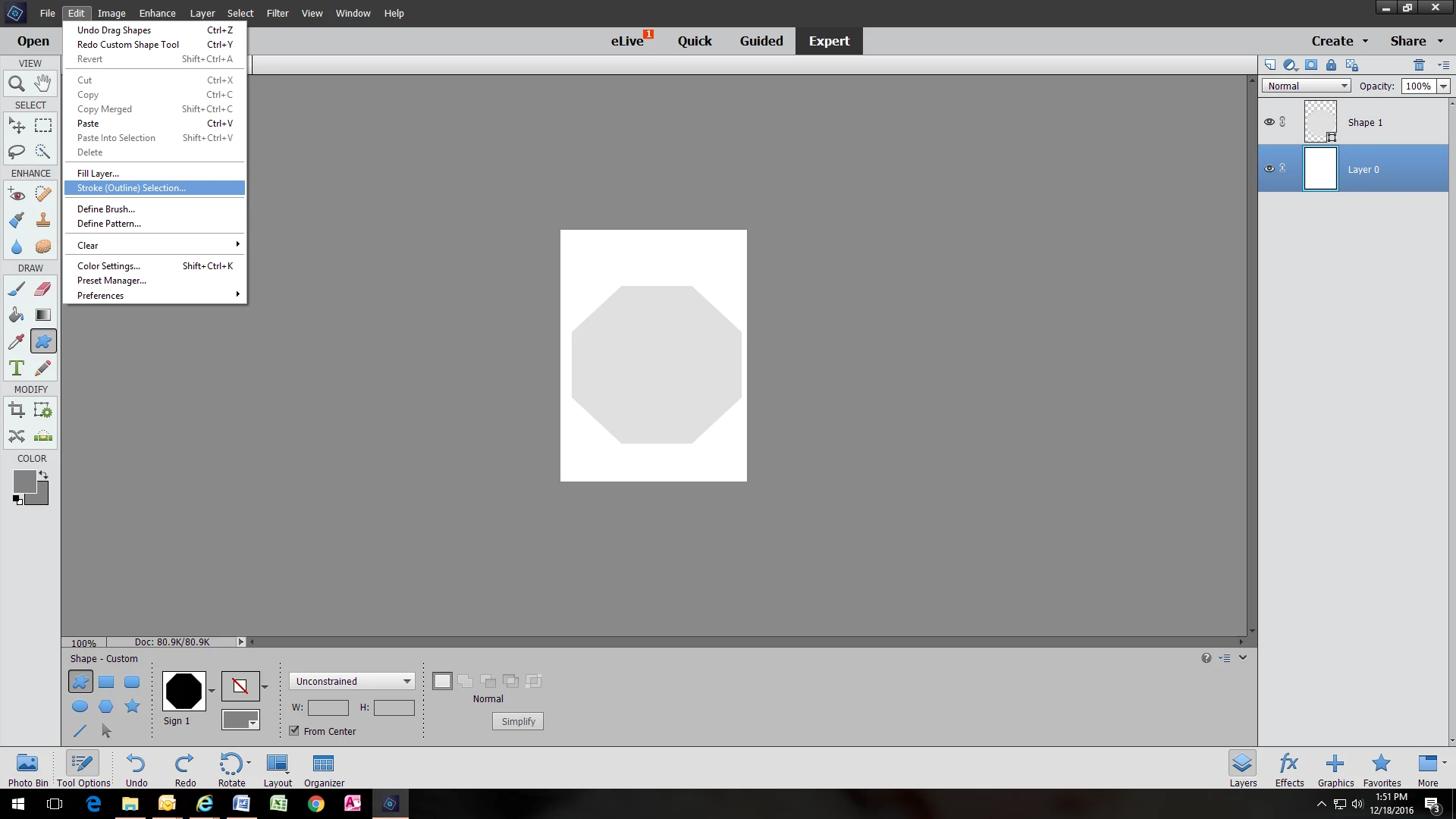Open the Unconstrained shape options dropdown
Viewport: 1456px width, 819px height.
pos(352,681)
